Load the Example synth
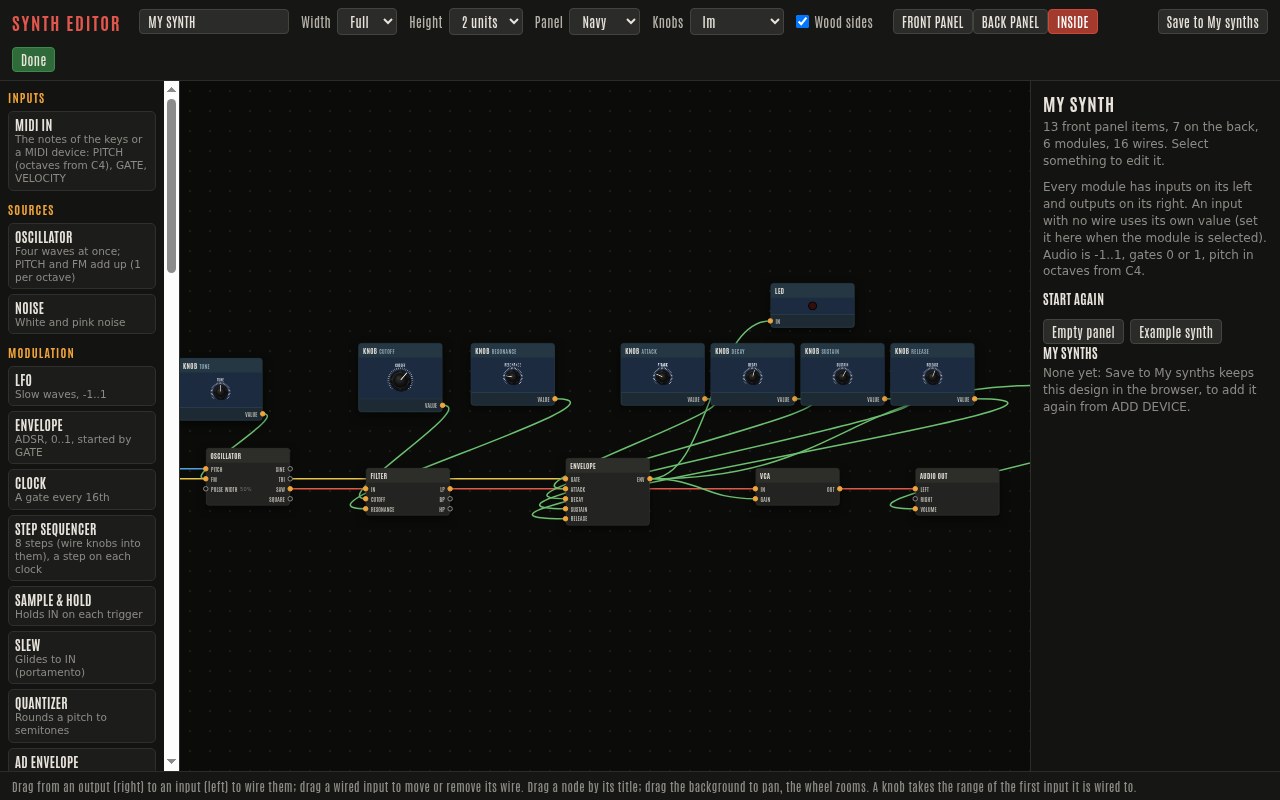1280x800 pixels. (x=1176, y=332)
